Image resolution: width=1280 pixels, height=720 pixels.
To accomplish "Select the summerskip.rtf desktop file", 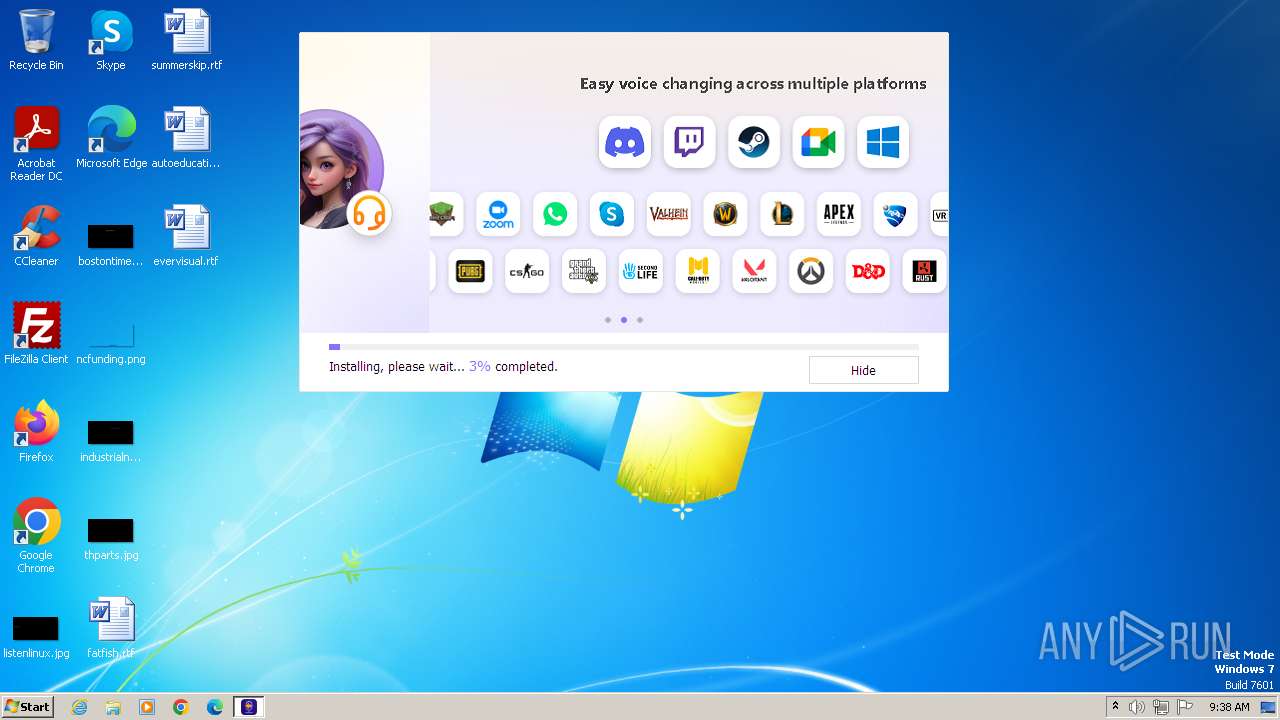I will point(187,40).
